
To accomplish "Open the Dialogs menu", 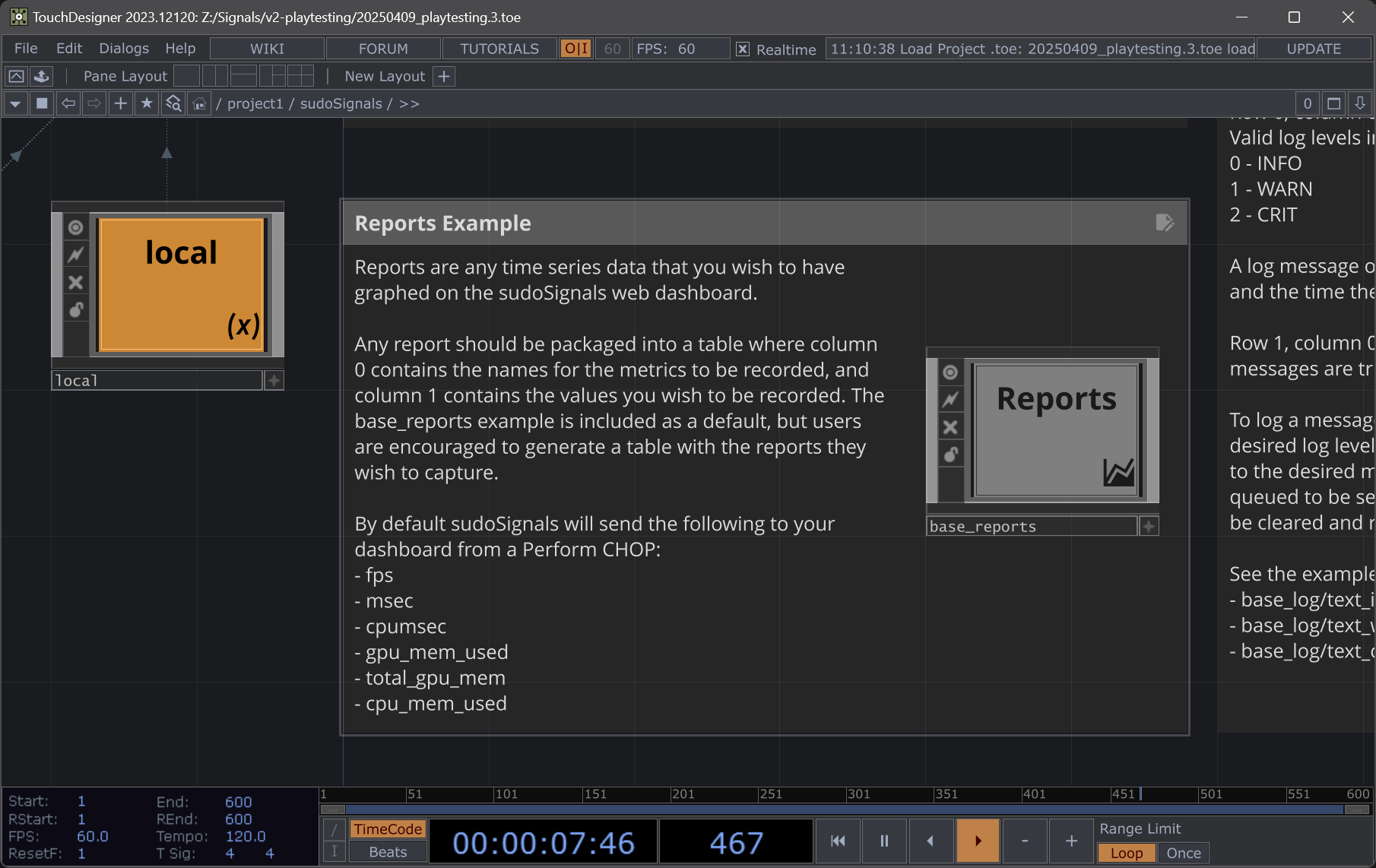I will (x=124, y=49).
